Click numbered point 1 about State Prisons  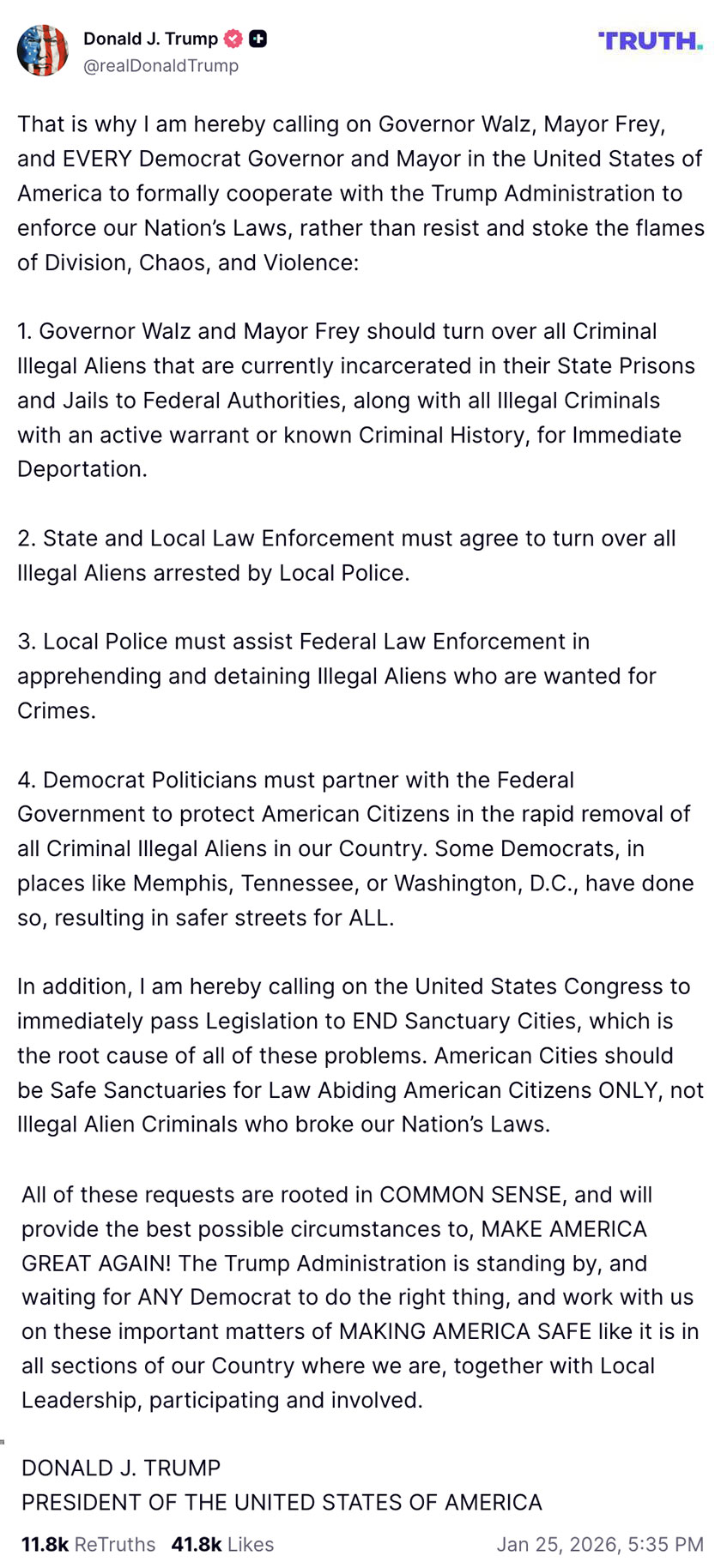pyautogui.click(x=356, y=401)
